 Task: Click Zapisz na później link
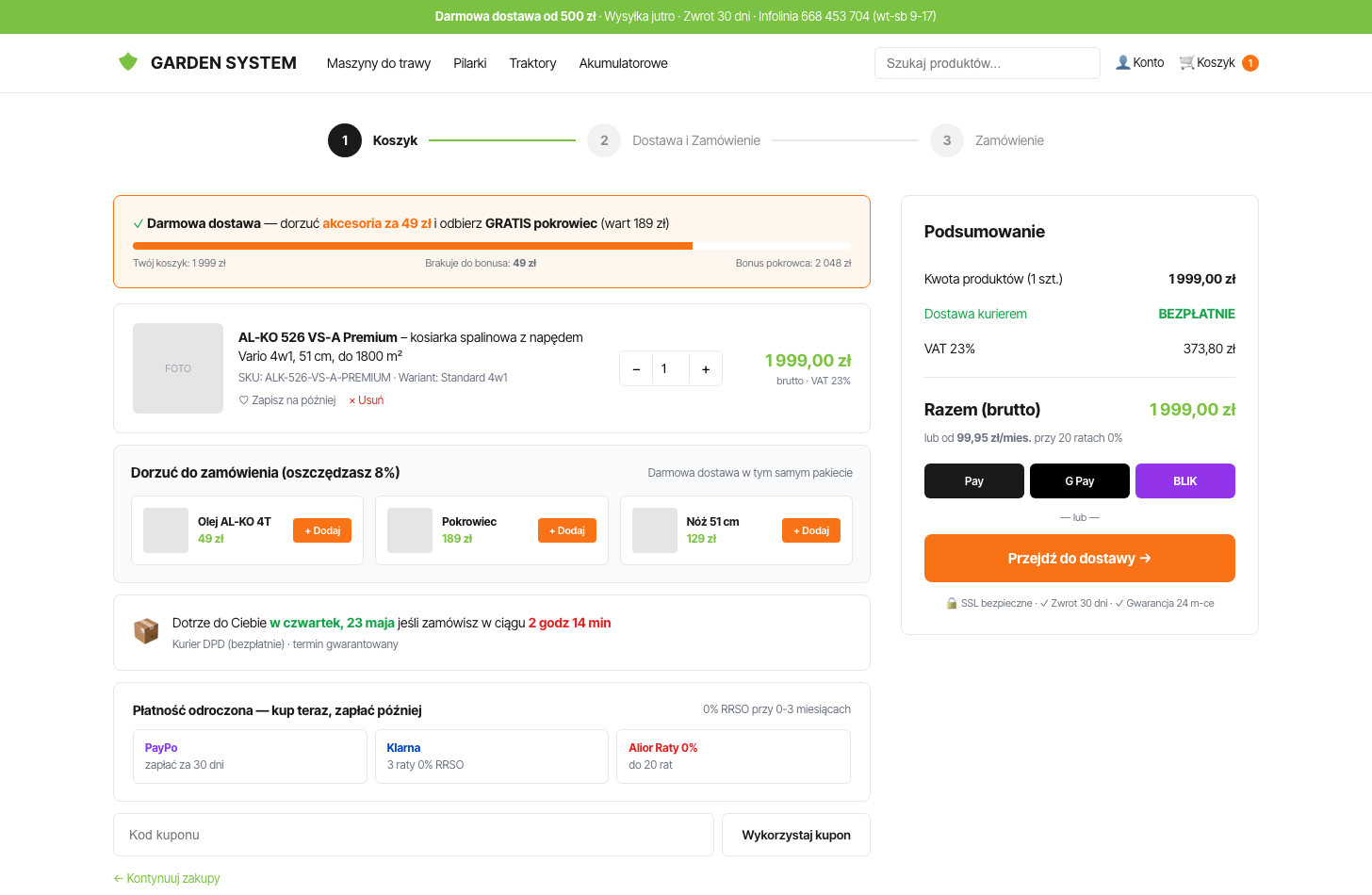click(x=287, y=400)
